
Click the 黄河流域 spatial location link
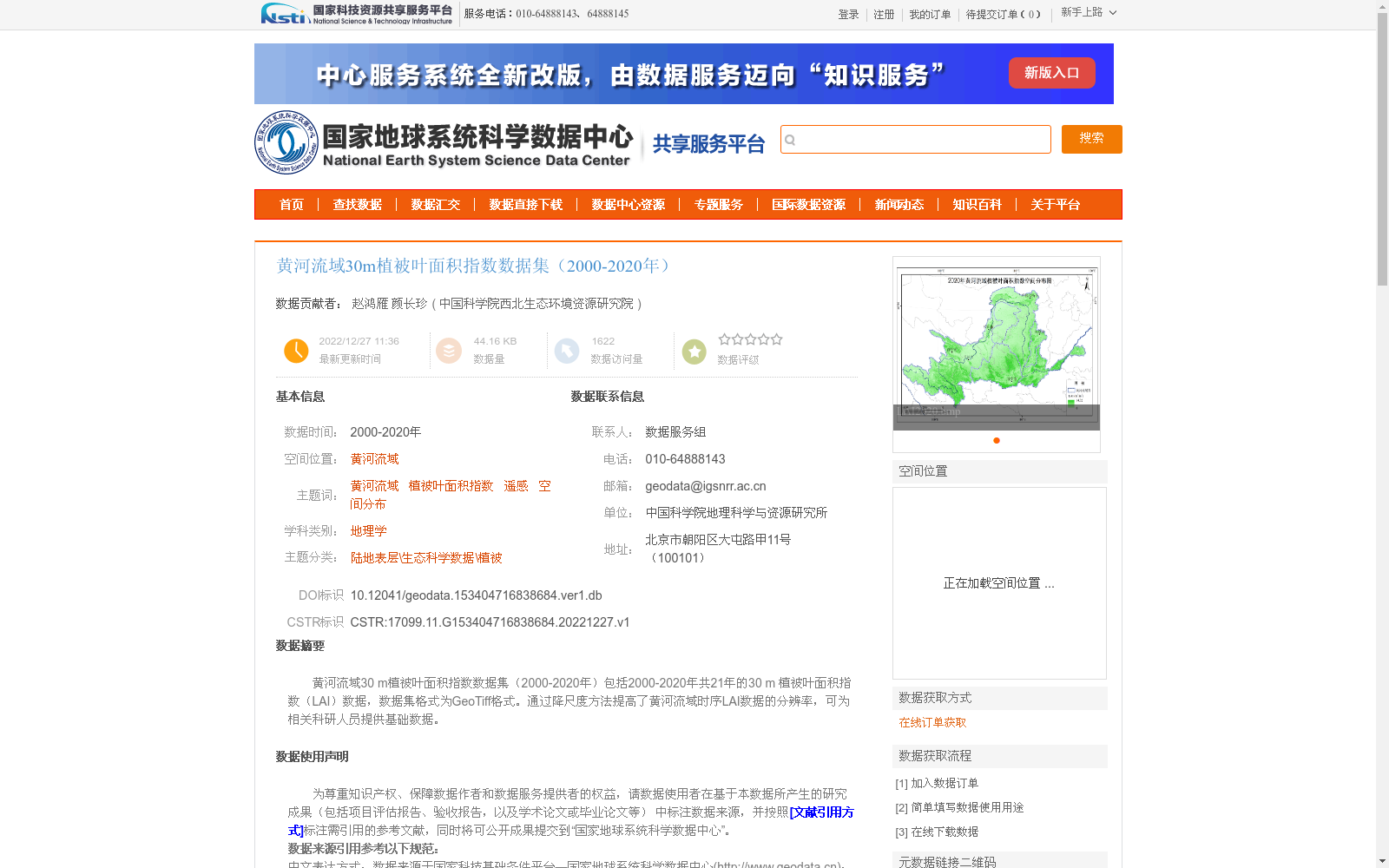(374, 459)
